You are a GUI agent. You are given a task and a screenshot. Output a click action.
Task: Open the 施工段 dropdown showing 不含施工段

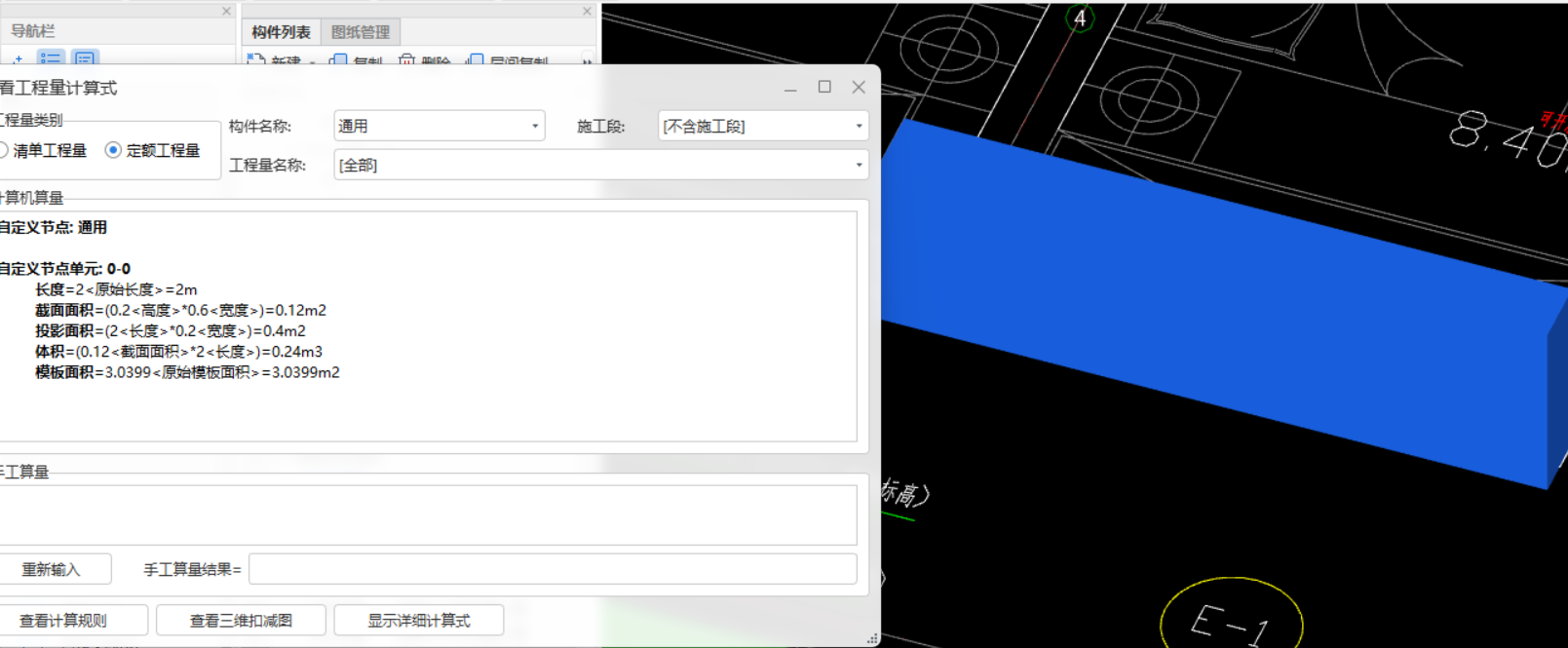coord(763,126)
